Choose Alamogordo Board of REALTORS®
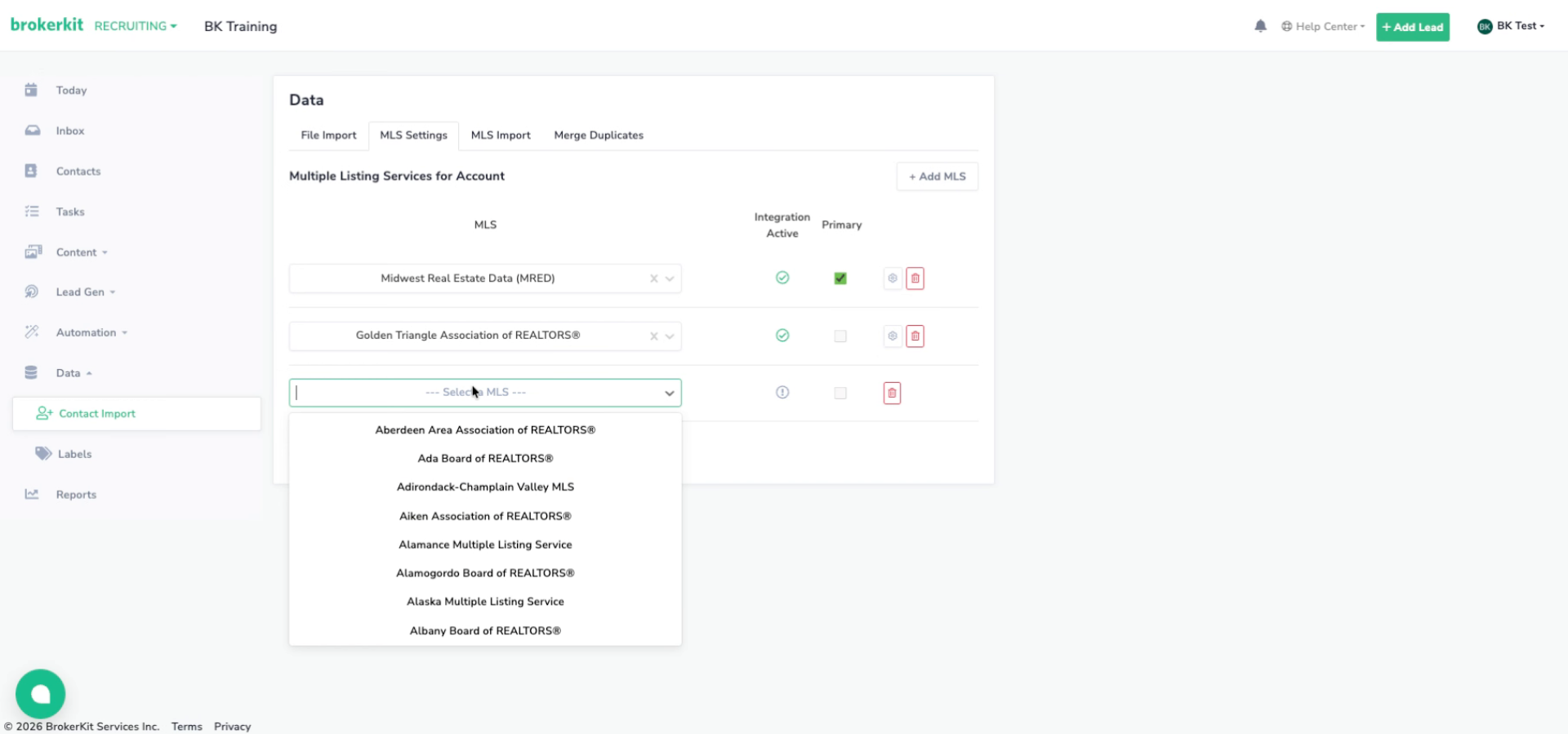 point(485,573)
